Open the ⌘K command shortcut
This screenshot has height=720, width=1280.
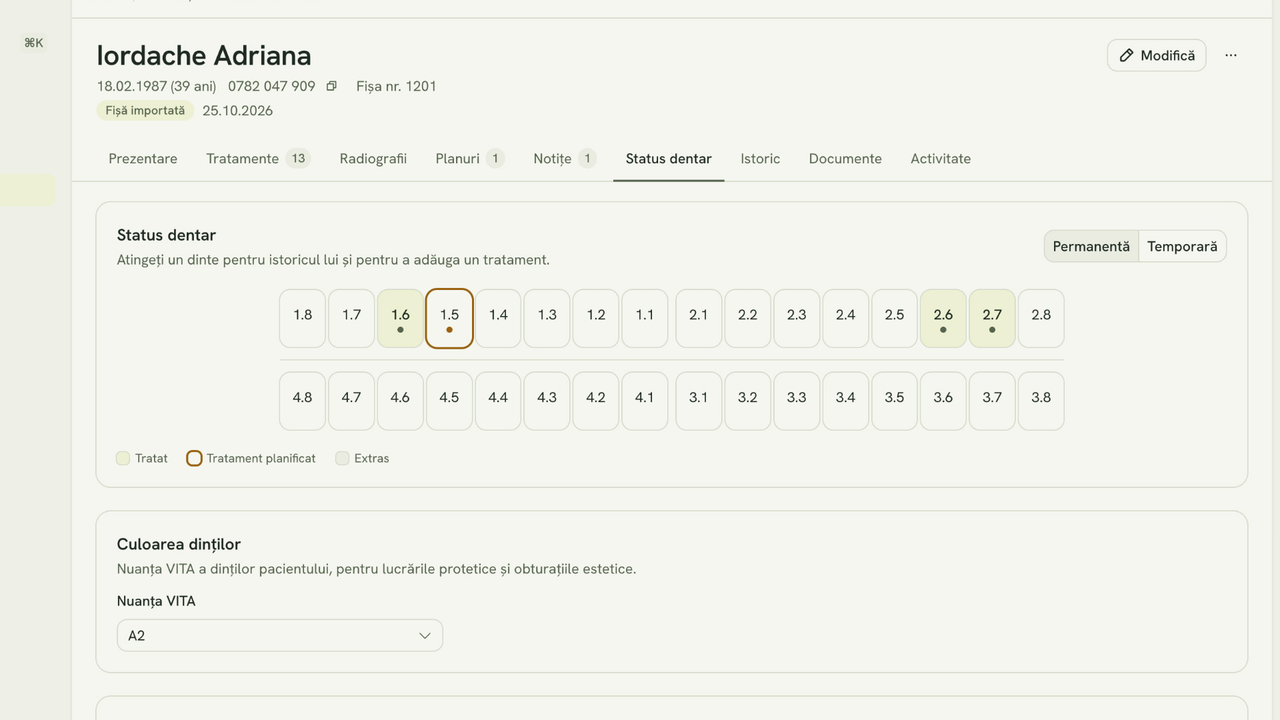[x=34, y=42]
